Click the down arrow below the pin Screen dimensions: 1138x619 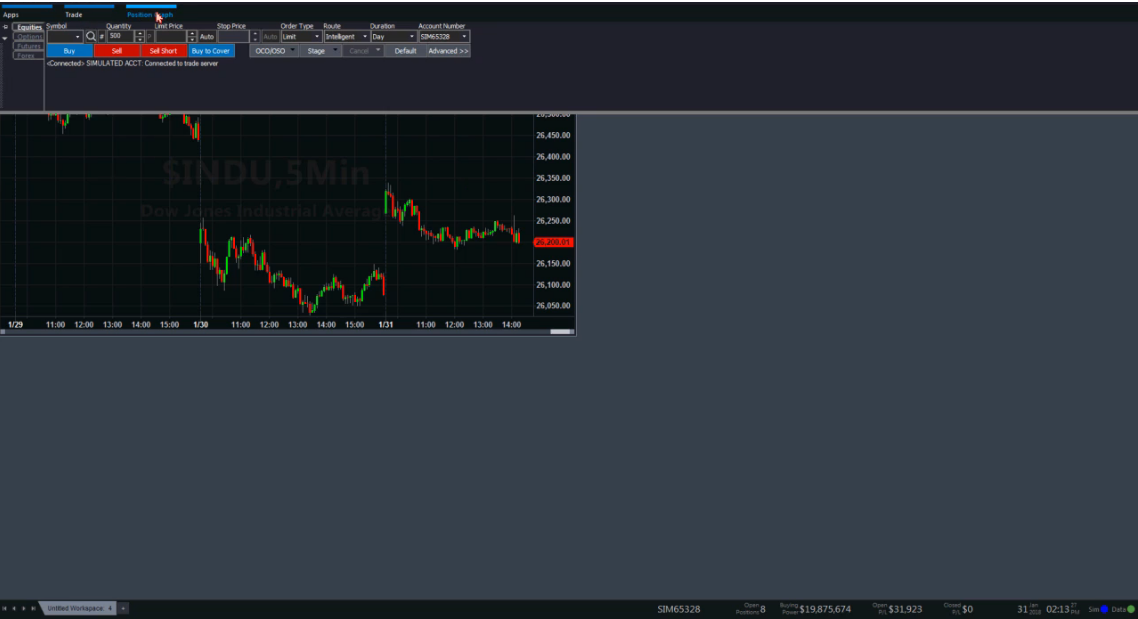(5, 38)
